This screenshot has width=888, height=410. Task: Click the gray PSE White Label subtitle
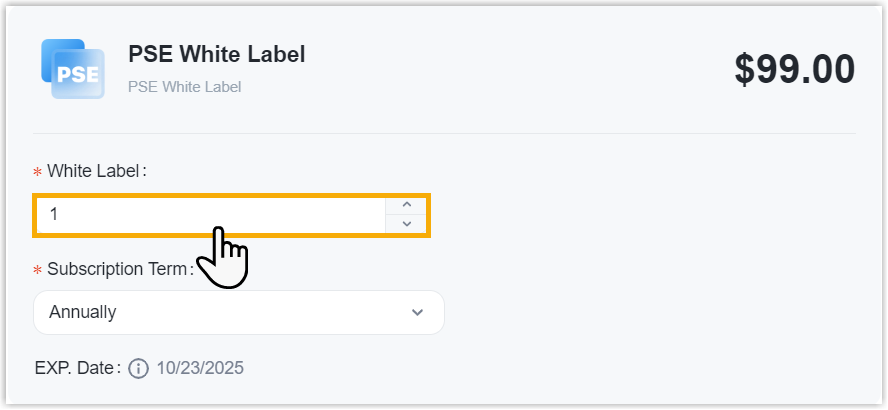click(184, 87)
